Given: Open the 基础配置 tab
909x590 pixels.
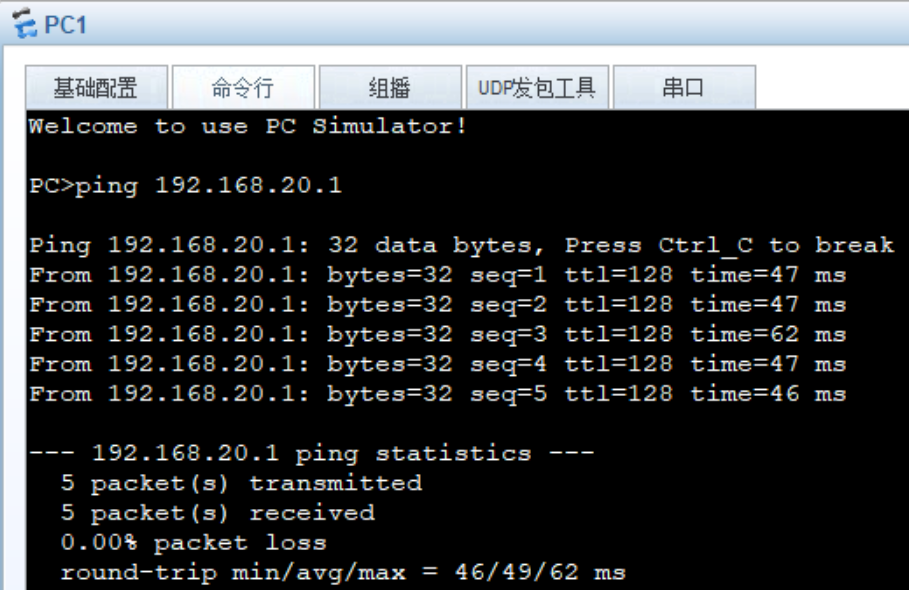Looking at the screenshot, I should (x=96, y=88).
